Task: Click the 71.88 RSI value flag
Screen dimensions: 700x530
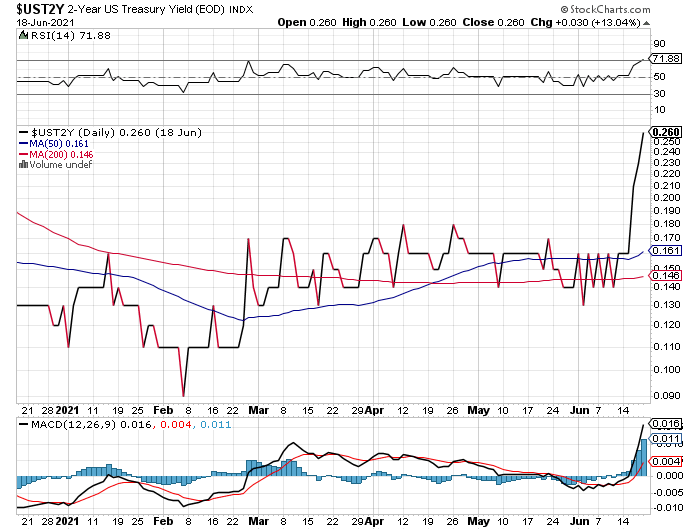Action: click(x=665, y=60)
